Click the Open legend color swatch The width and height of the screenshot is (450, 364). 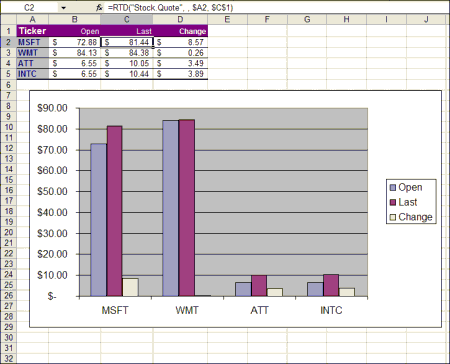[393, 187]
